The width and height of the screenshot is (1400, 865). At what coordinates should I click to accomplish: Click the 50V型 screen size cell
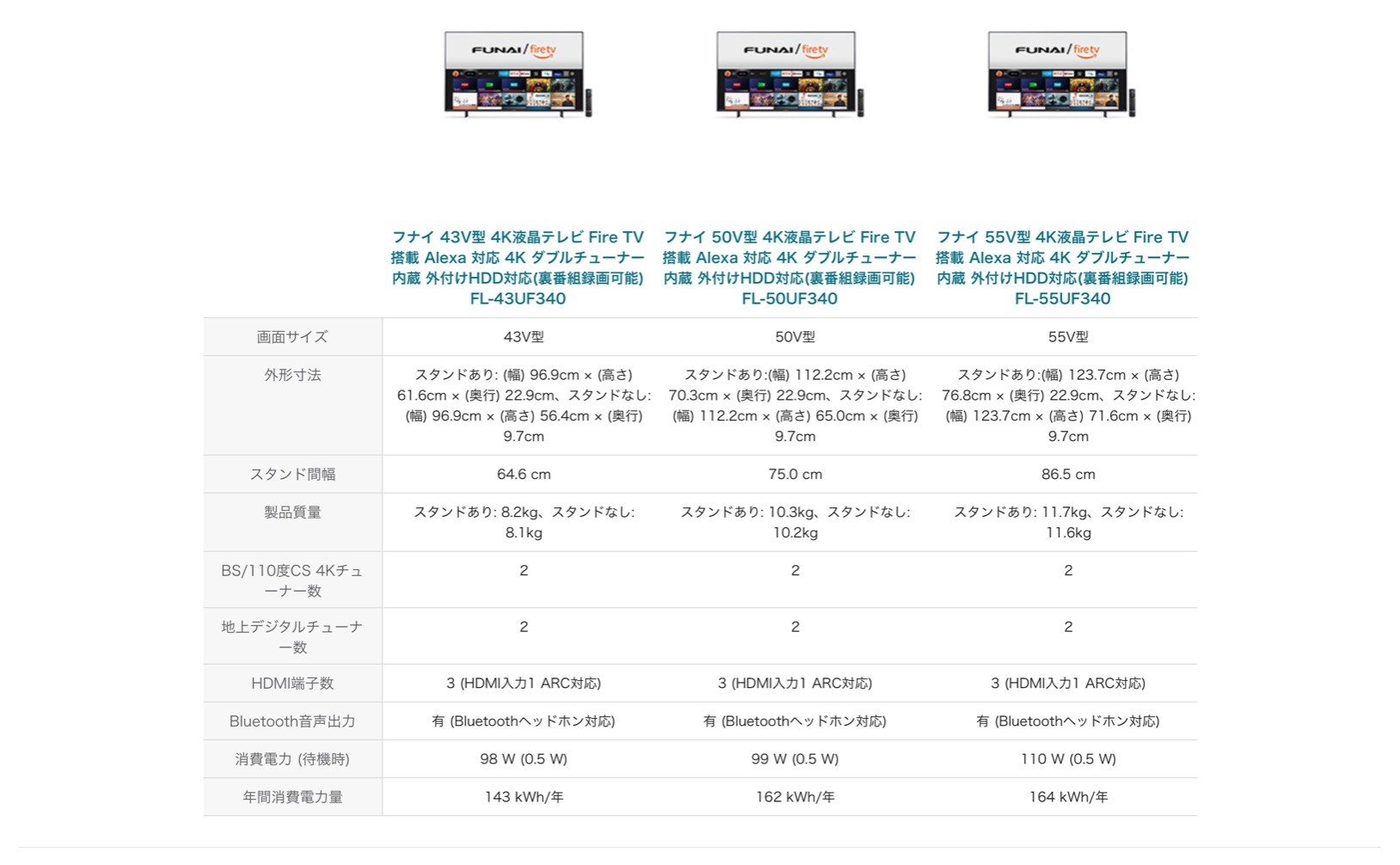coord(795,337)
